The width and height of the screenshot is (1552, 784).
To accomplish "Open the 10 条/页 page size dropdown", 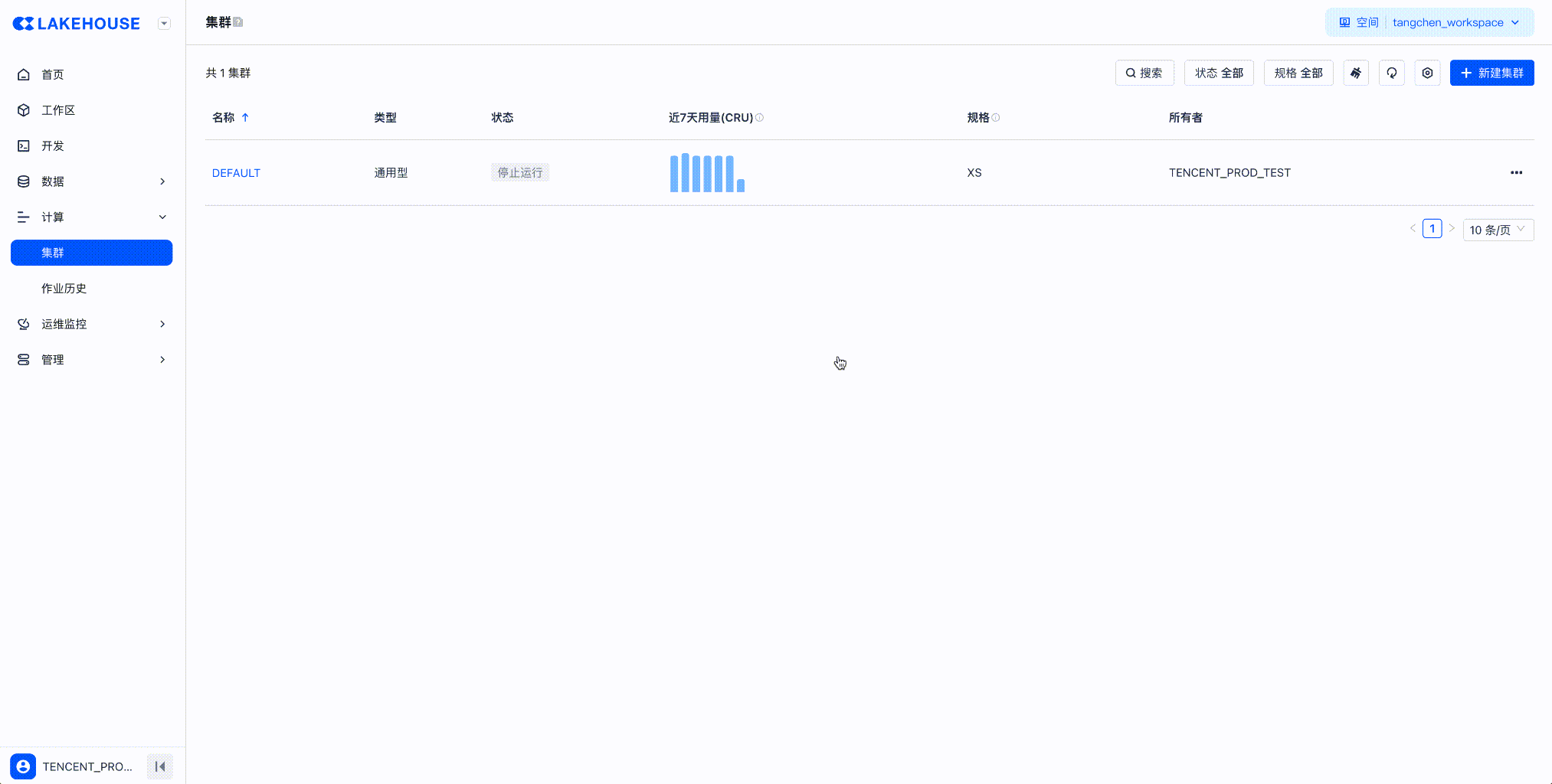I will (x=1498, y=230).
